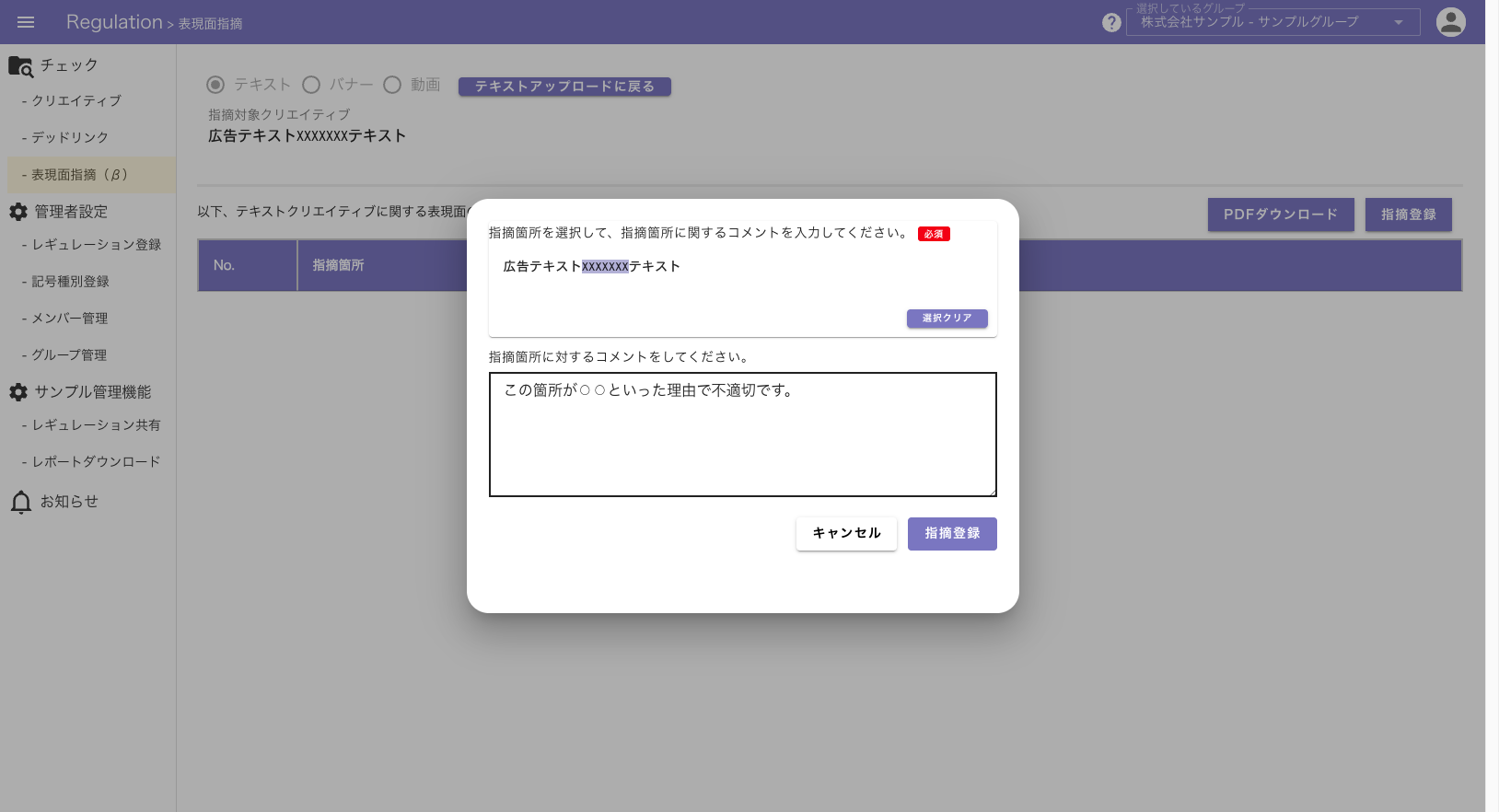Open the user account avatar icon

click(x=1451, y=22)
